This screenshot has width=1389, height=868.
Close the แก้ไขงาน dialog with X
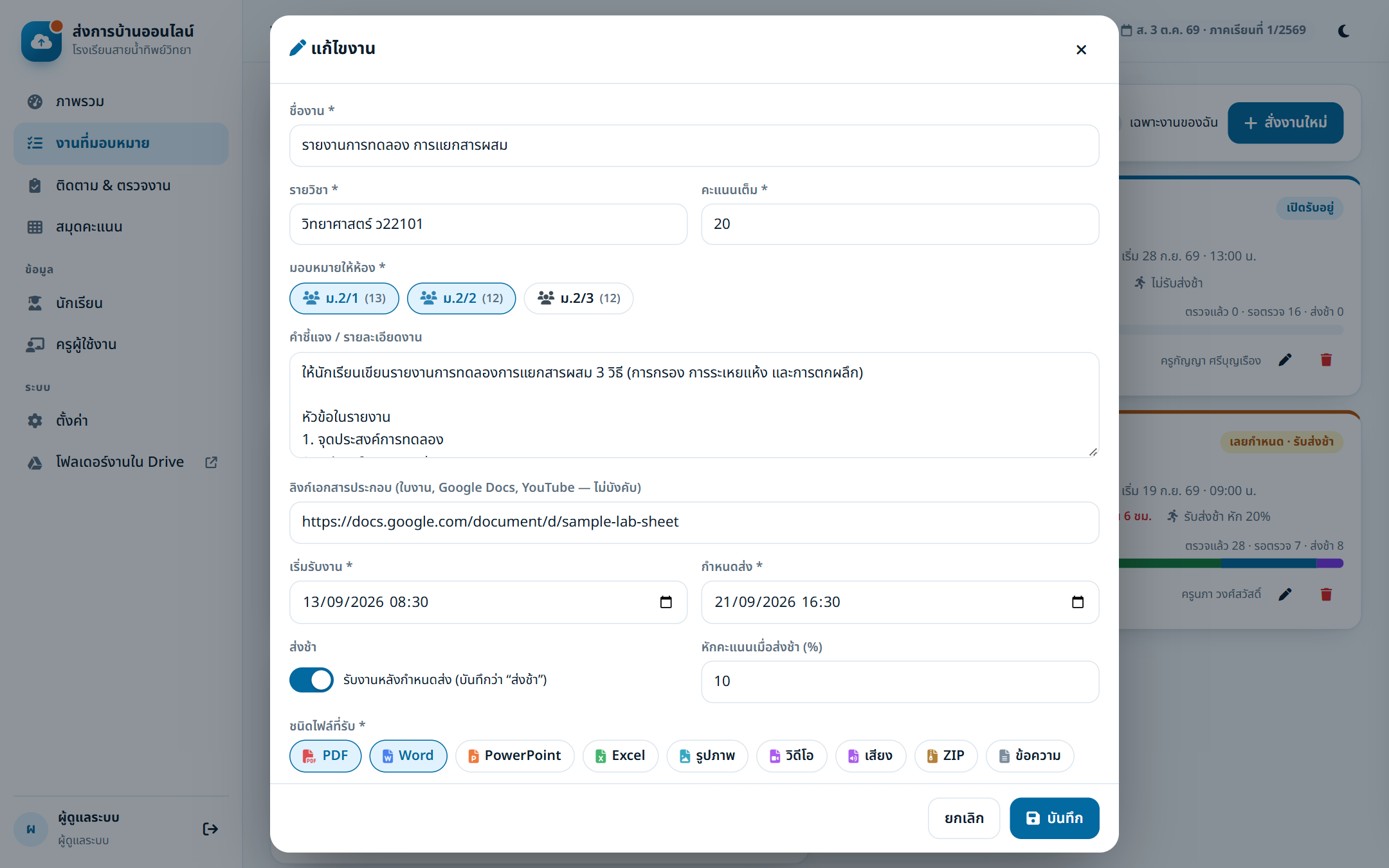(1081, 50)
